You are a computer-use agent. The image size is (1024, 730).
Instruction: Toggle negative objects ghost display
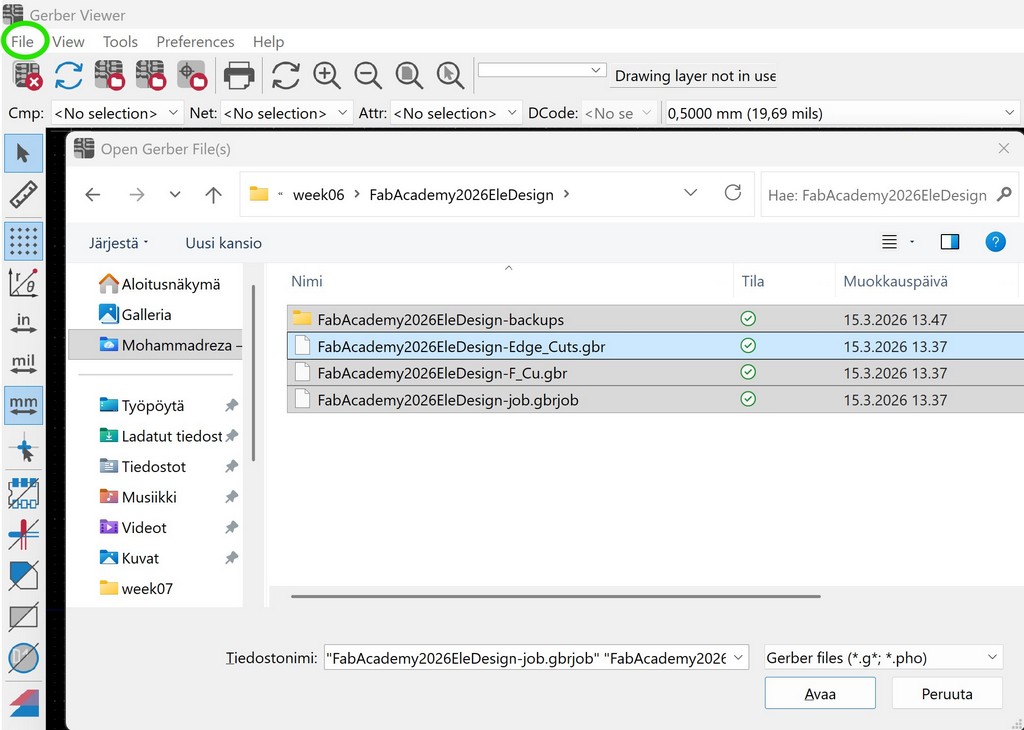coord(24,617)
